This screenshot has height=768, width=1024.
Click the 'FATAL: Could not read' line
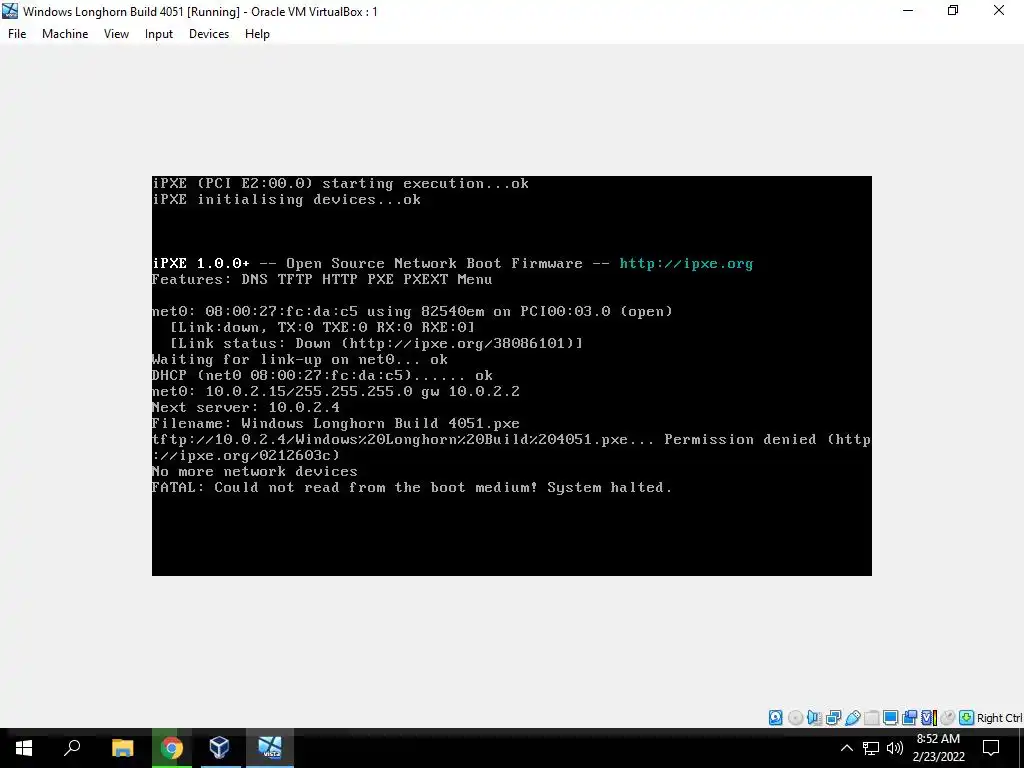pyautogui.click(x=411, y=487)
